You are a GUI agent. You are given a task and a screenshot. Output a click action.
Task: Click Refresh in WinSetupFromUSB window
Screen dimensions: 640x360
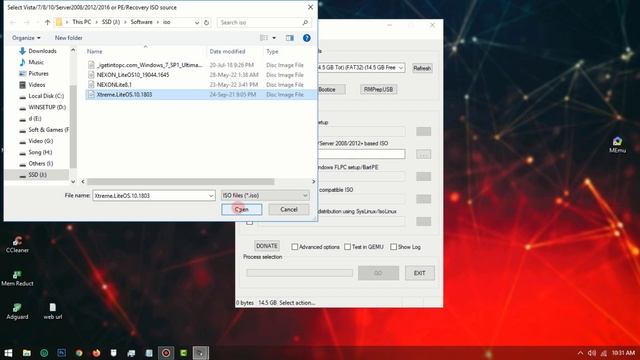coord(422,68)
